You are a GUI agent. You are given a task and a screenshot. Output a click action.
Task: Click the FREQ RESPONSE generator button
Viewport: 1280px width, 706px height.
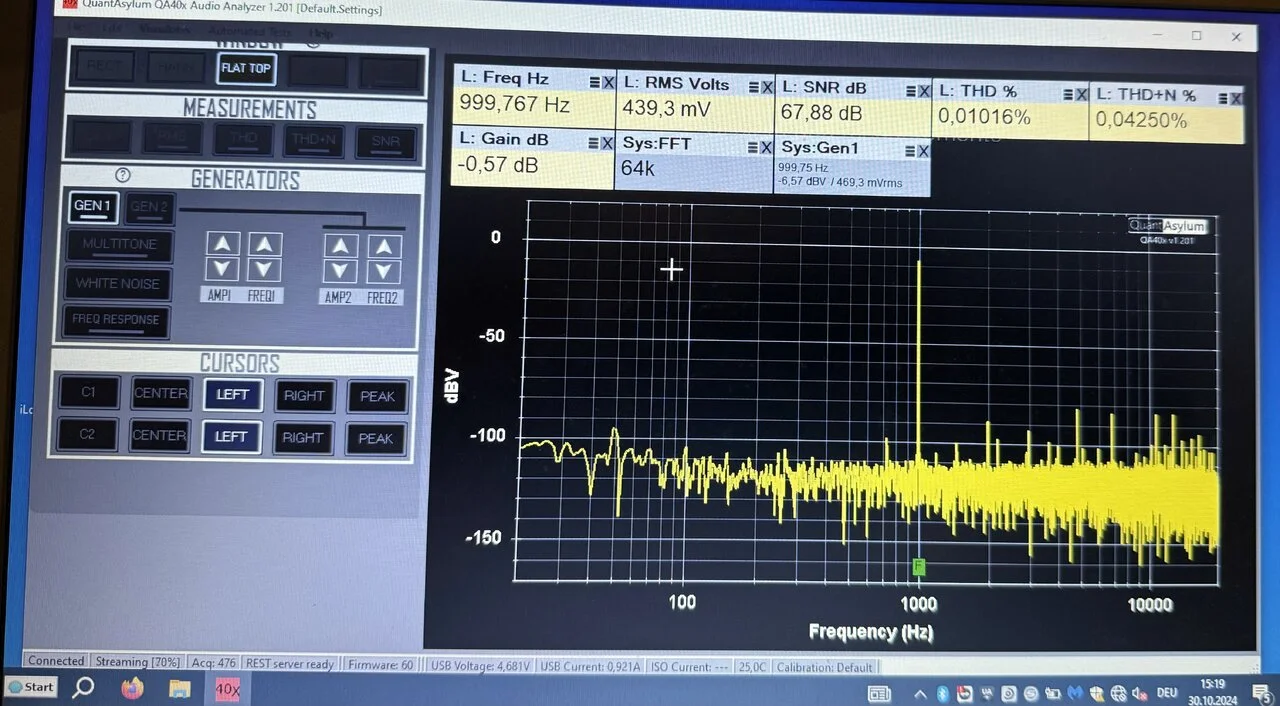[x=116, y=320]
